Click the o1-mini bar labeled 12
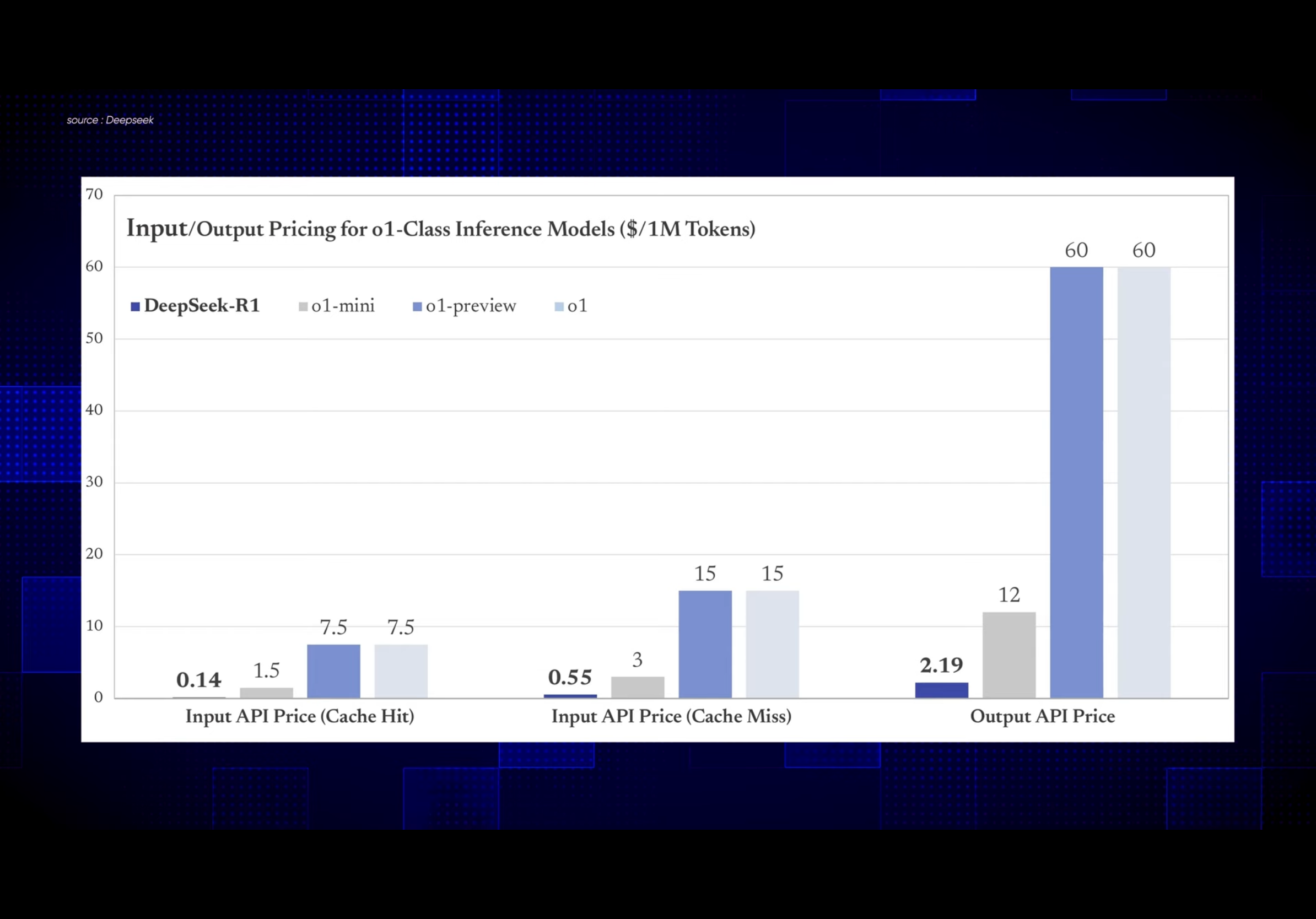The height and width of the screenshot is (919, 1316). 1009,655
